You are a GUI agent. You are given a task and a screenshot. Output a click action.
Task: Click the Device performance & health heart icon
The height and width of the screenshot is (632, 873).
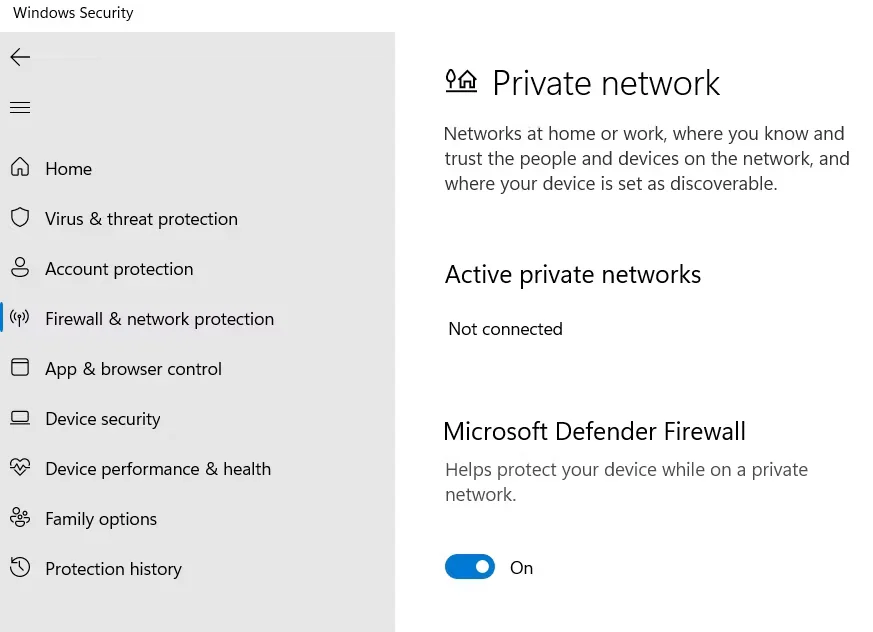tap(20, 468)
